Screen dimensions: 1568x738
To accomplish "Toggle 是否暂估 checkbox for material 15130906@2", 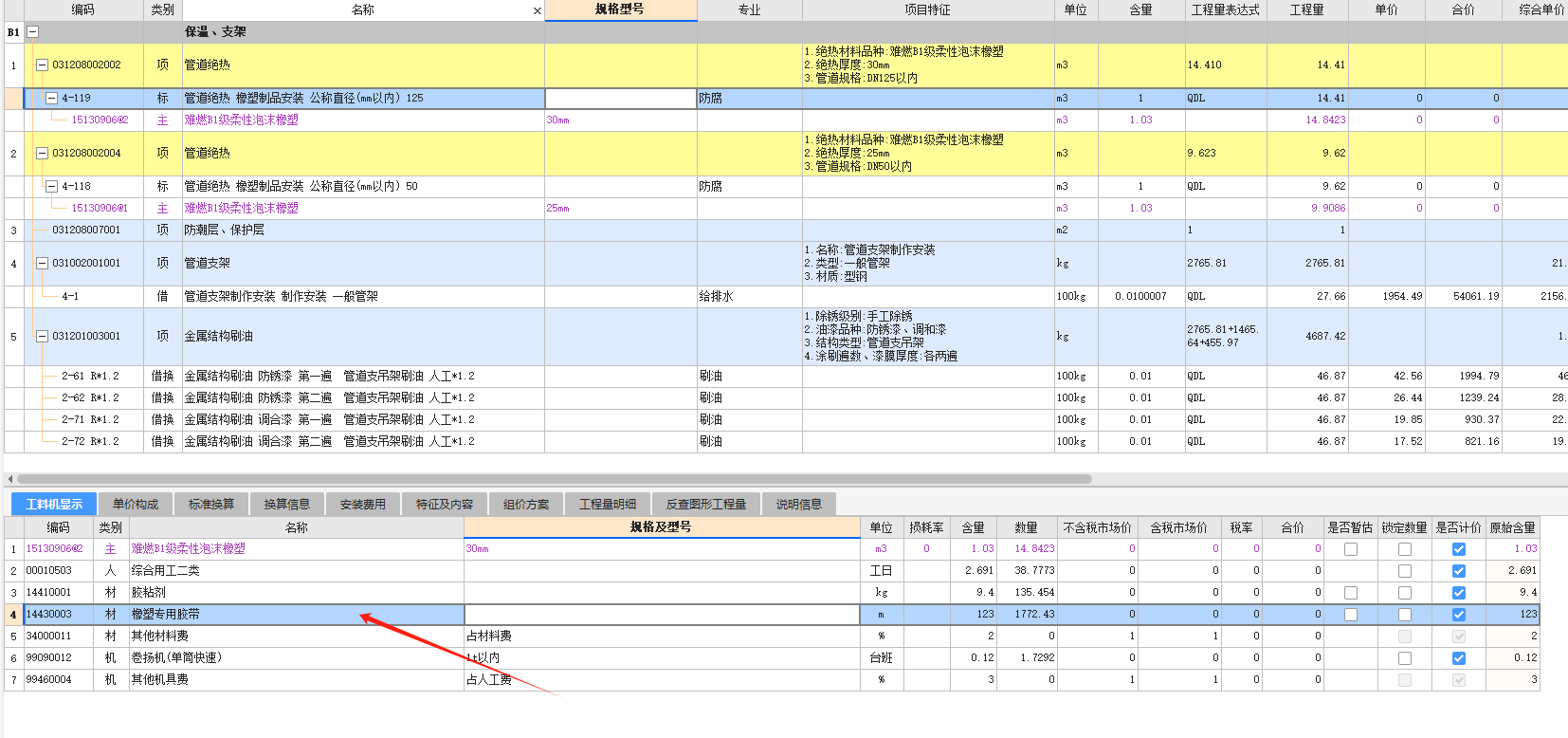I will [x=1351, y=549].
